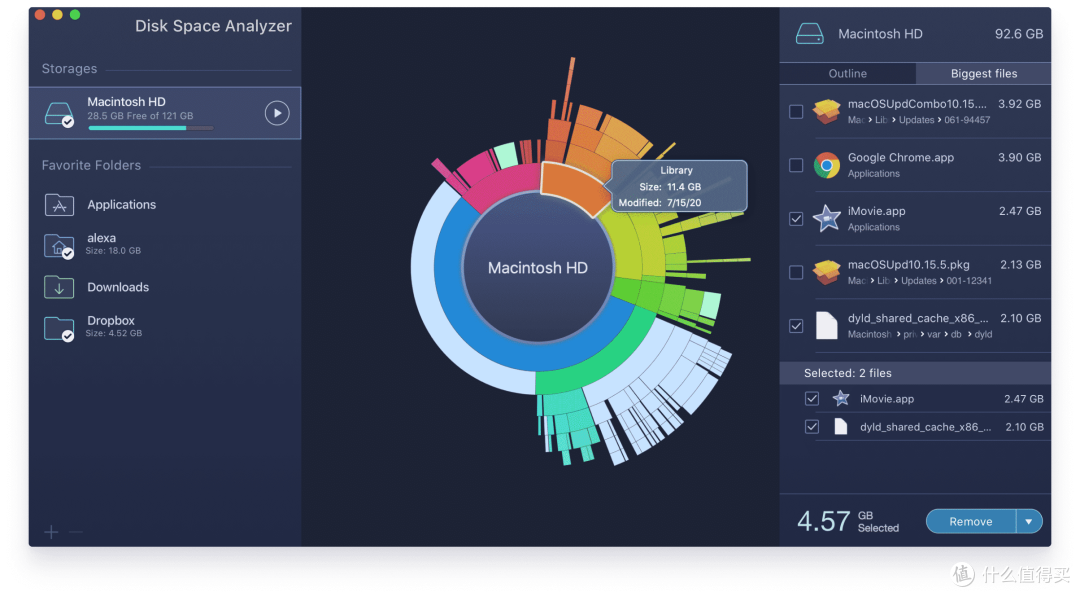Click the Updates path segment under macOSUpdCombo10.15
1080x597 pixels.
917,120
